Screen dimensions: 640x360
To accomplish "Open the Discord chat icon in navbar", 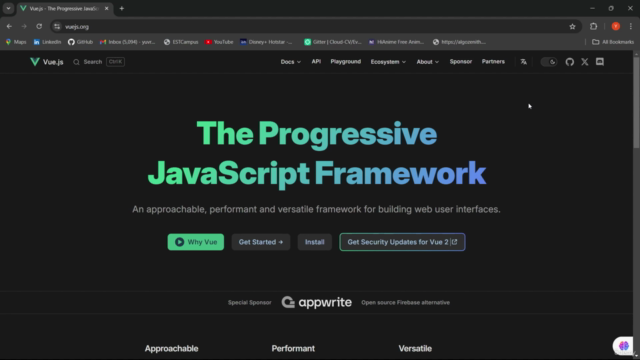I will tap(600, 62).
